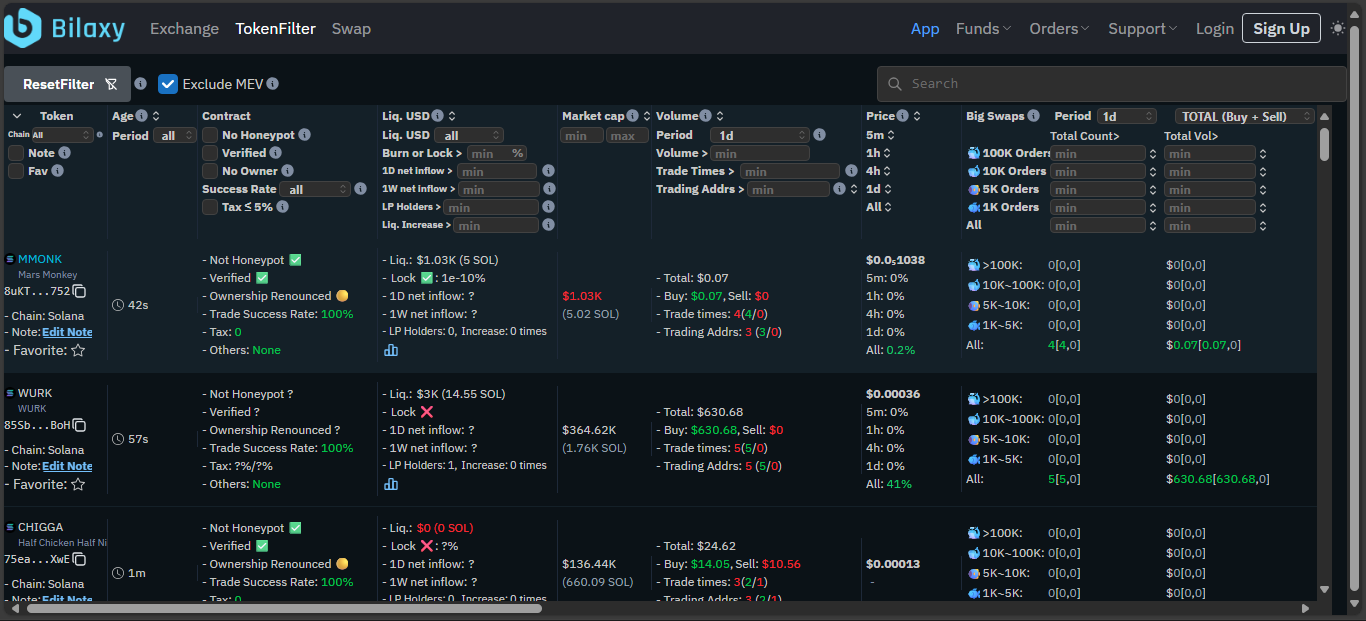Click the ResetFilter button

[67, 85]
